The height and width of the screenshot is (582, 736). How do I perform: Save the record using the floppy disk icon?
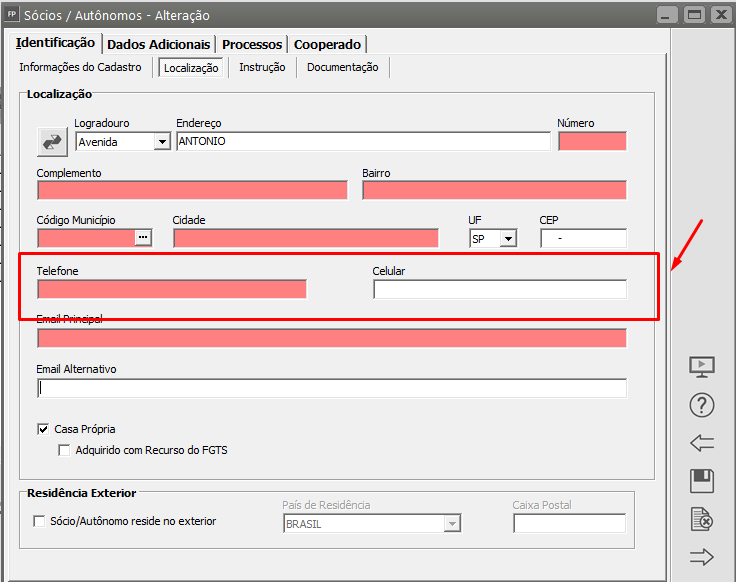pos(702,481)
